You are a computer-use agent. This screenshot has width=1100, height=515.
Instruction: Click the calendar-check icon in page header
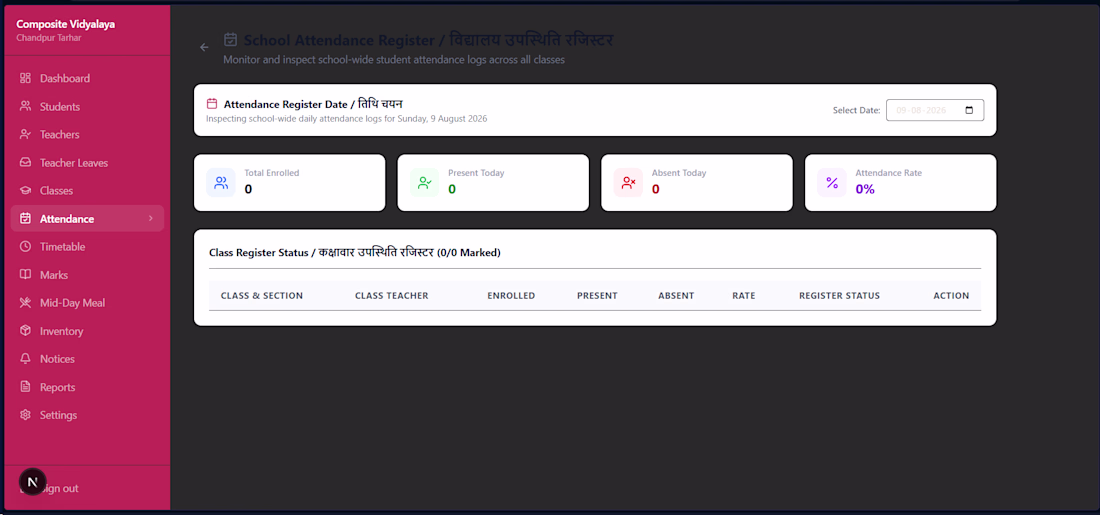[231, 39]
